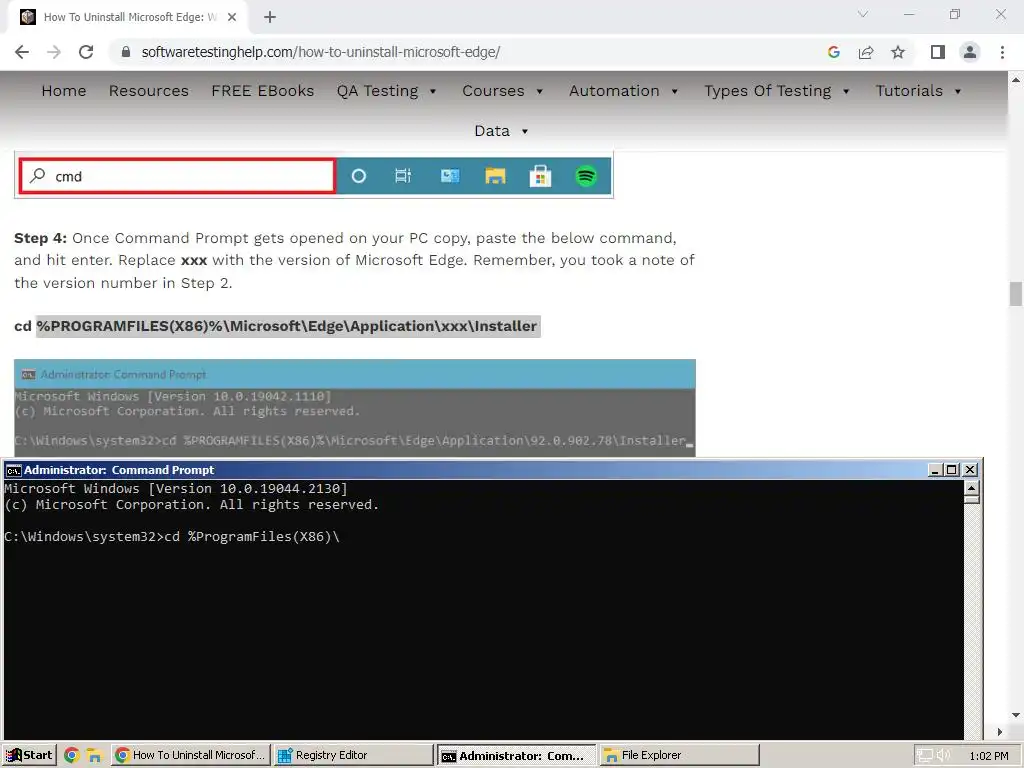Click the page scroll up arrow
The image size is (1024, 768).
click(1016, 80)
